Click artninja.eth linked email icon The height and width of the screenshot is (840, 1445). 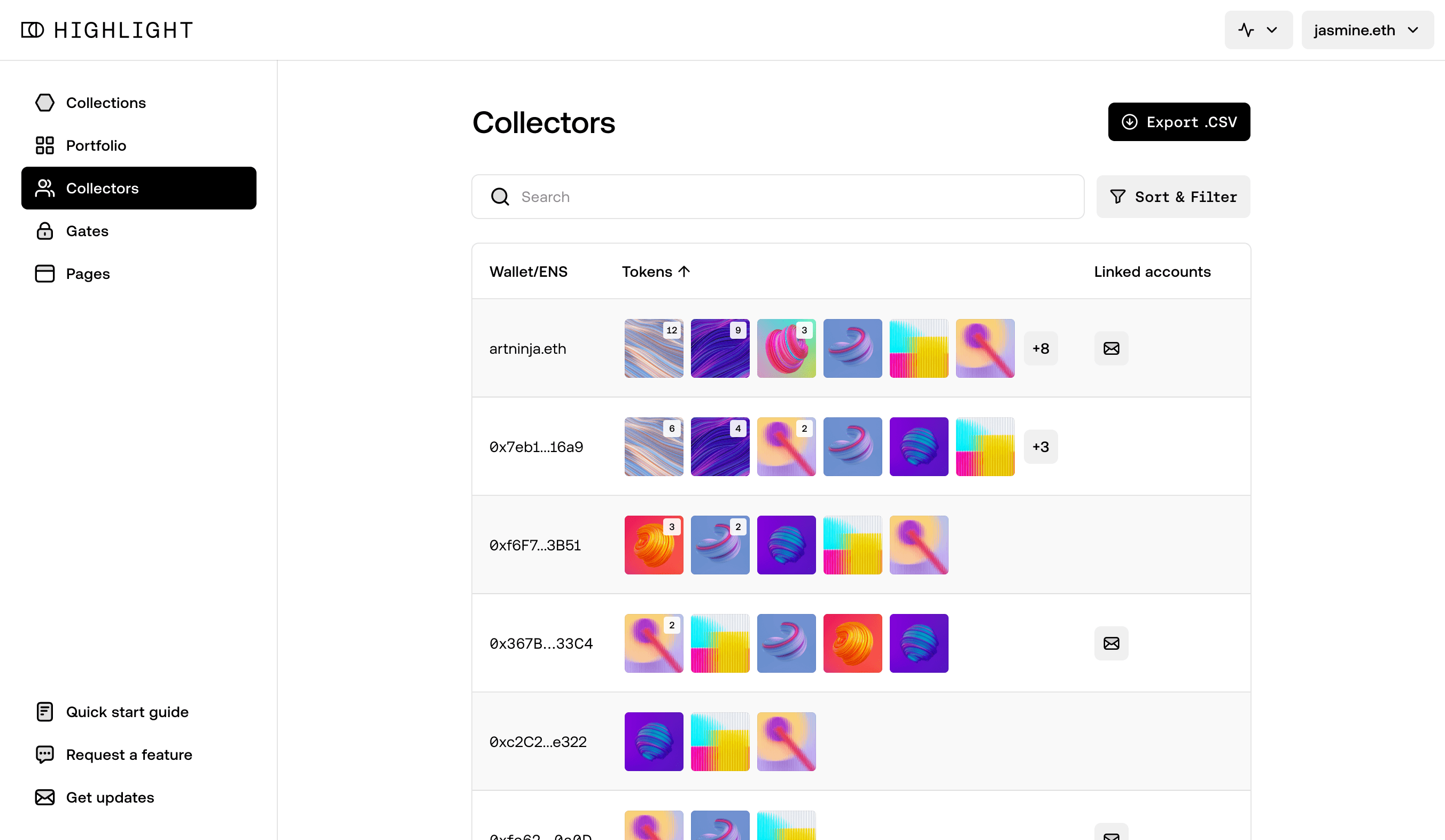tap(1112, 348)
